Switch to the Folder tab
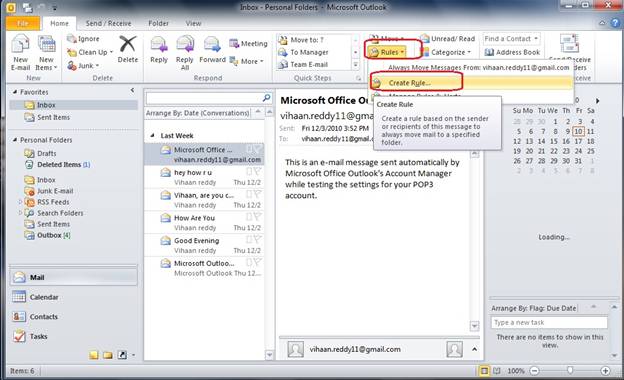 [x=158, y=23]
